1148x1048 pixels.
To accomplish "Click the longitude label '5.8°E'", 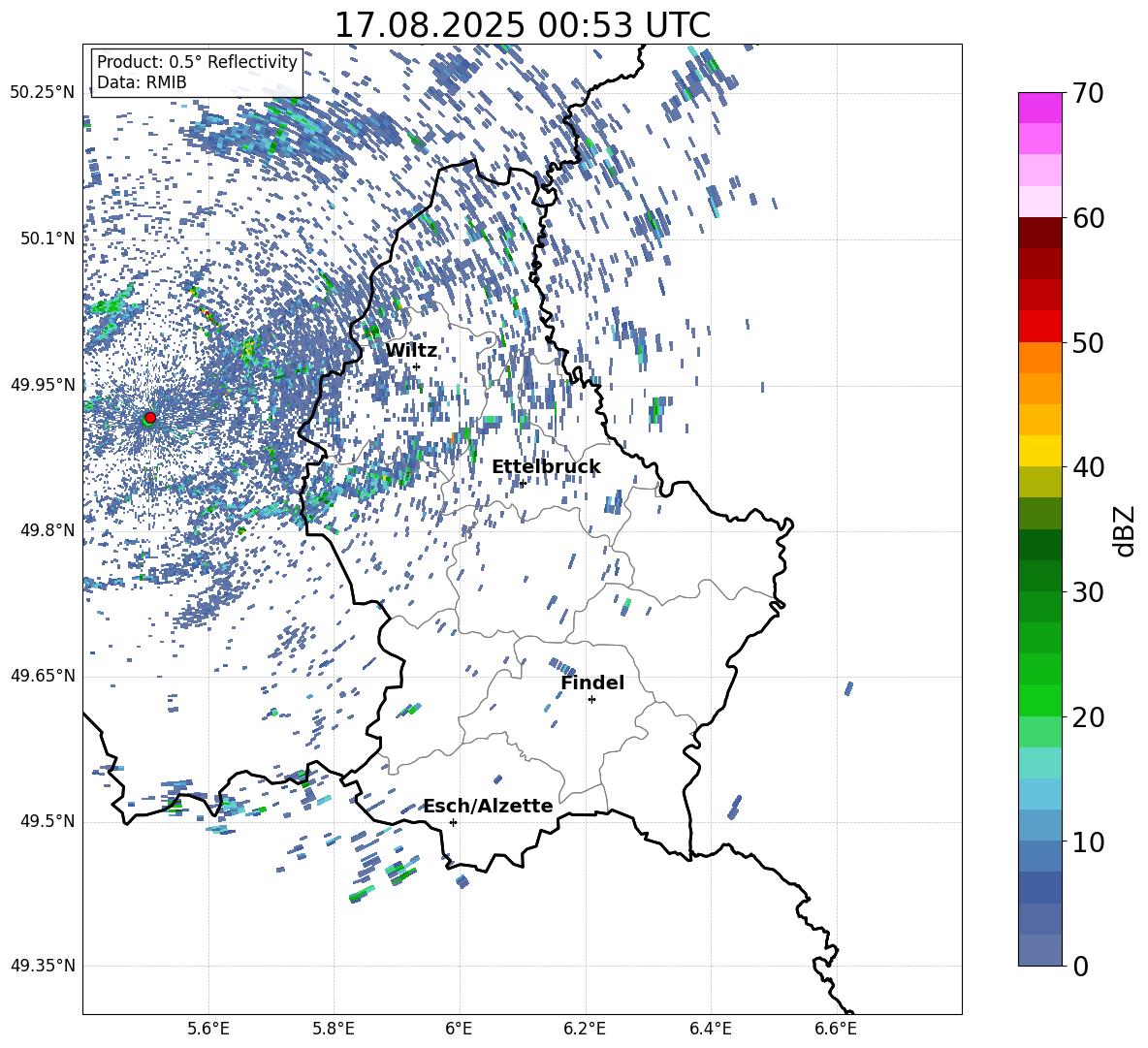I will point(334,1030).
